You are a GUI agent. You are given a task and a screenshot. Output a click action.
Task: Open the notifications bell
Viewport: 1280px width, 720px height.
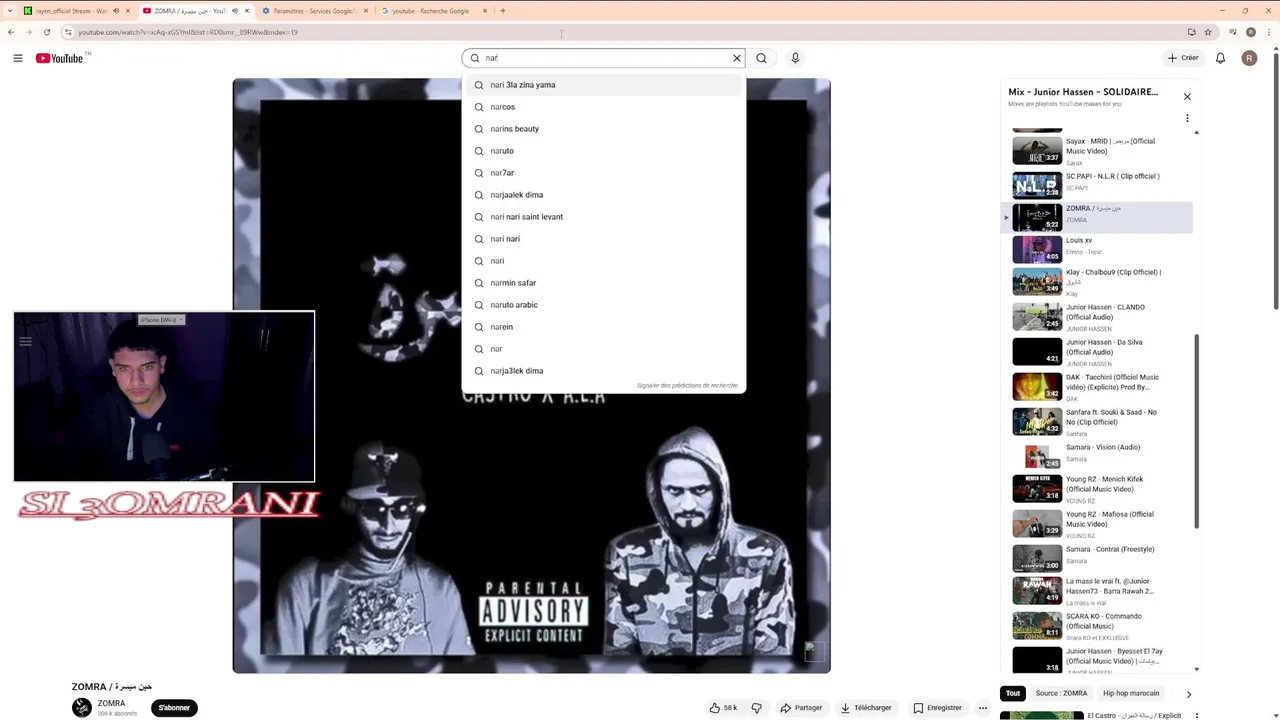point(1220,58)
